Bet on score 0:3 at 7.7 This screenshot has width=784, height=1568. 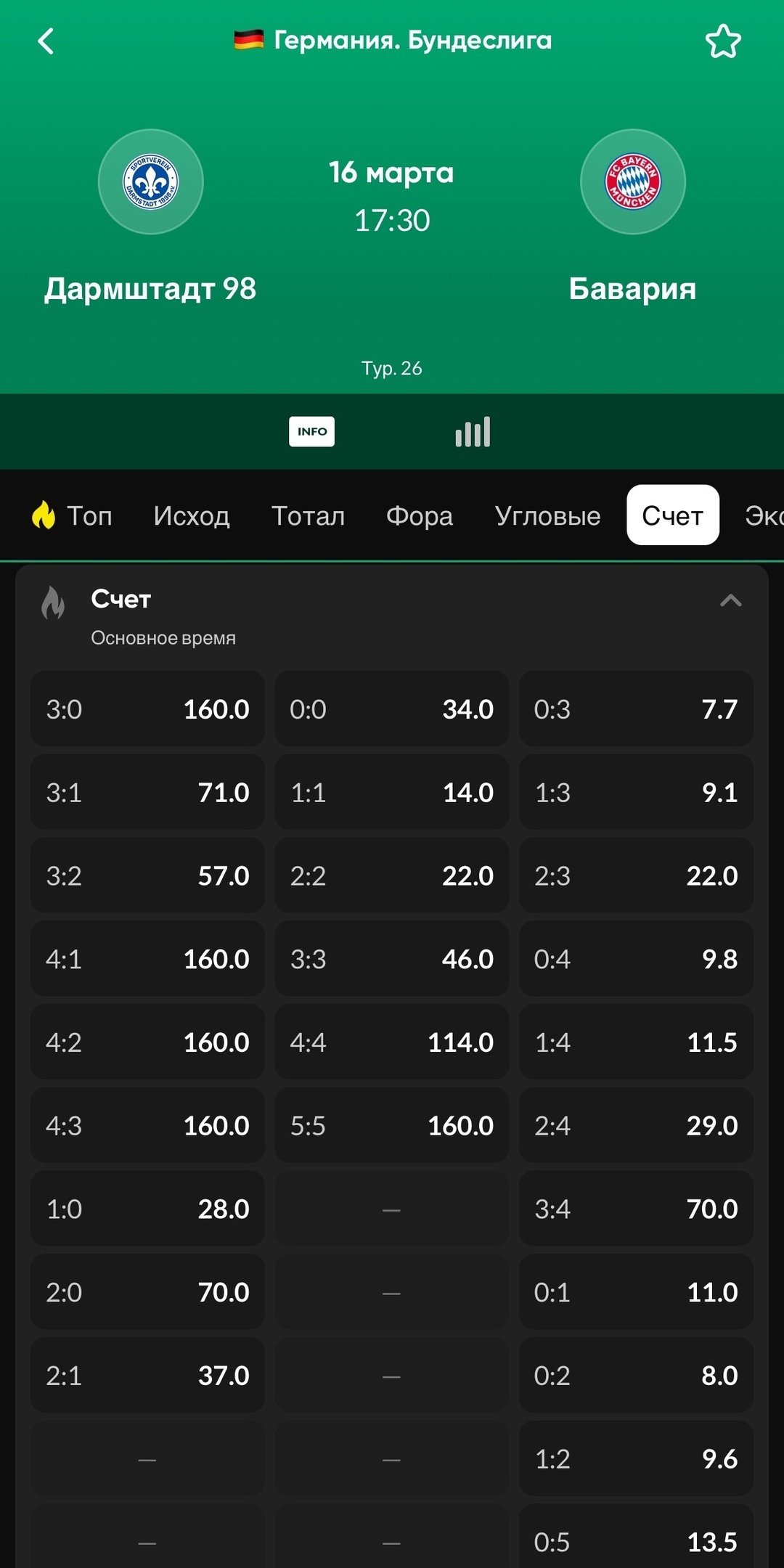coord(636,709)
